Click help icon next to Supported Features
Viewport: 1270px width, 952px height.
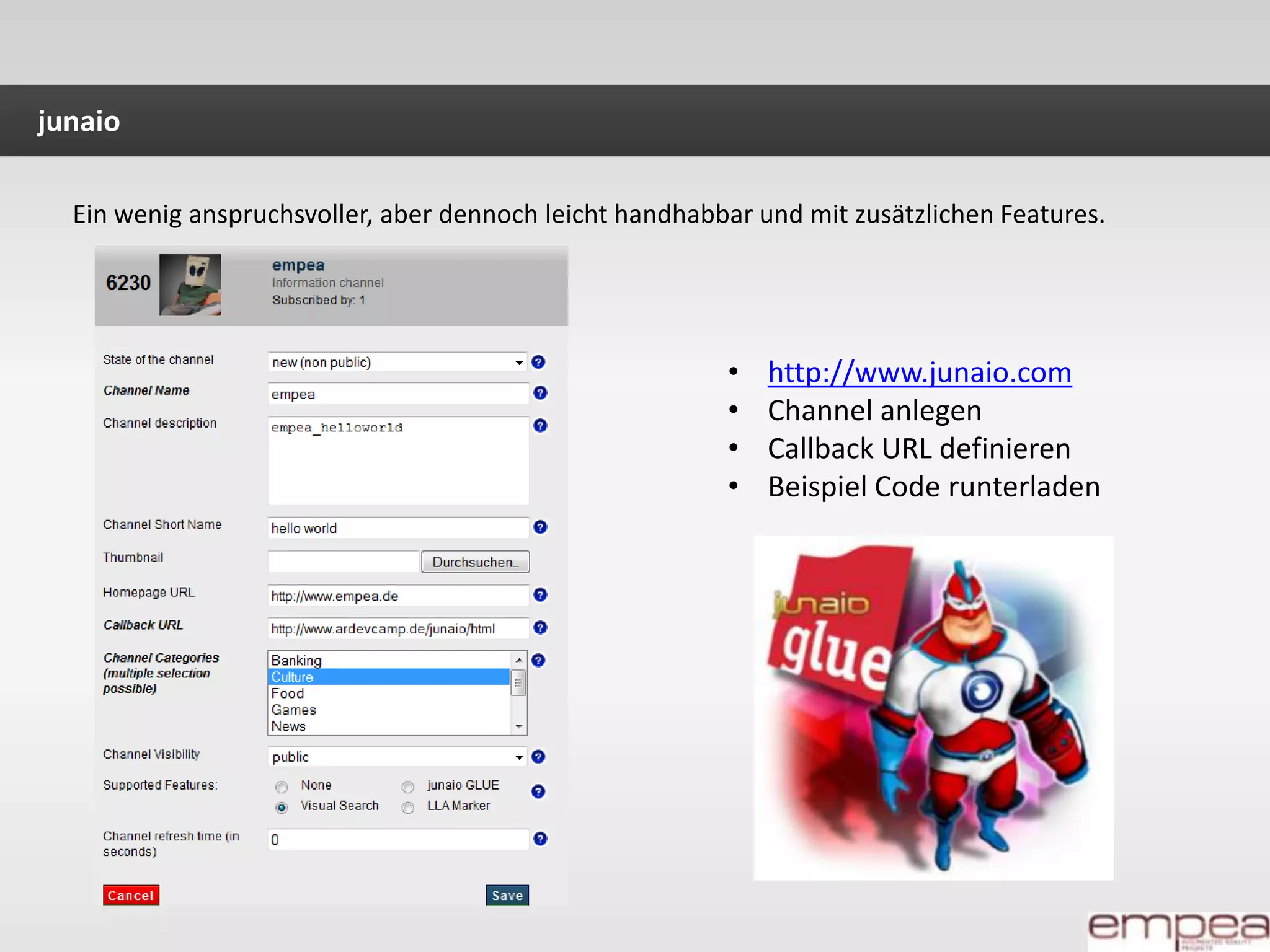coord(538,791)
